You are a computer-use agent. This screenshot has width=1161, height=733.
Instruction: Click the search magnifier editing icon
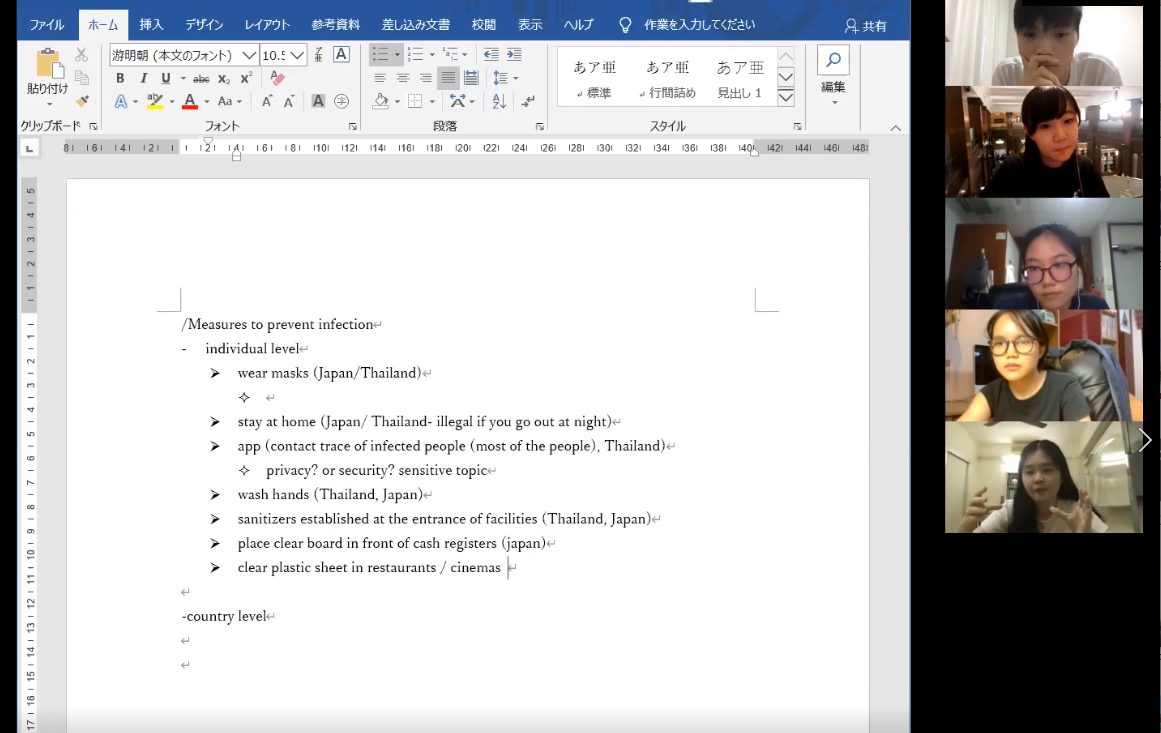[834, 60]
